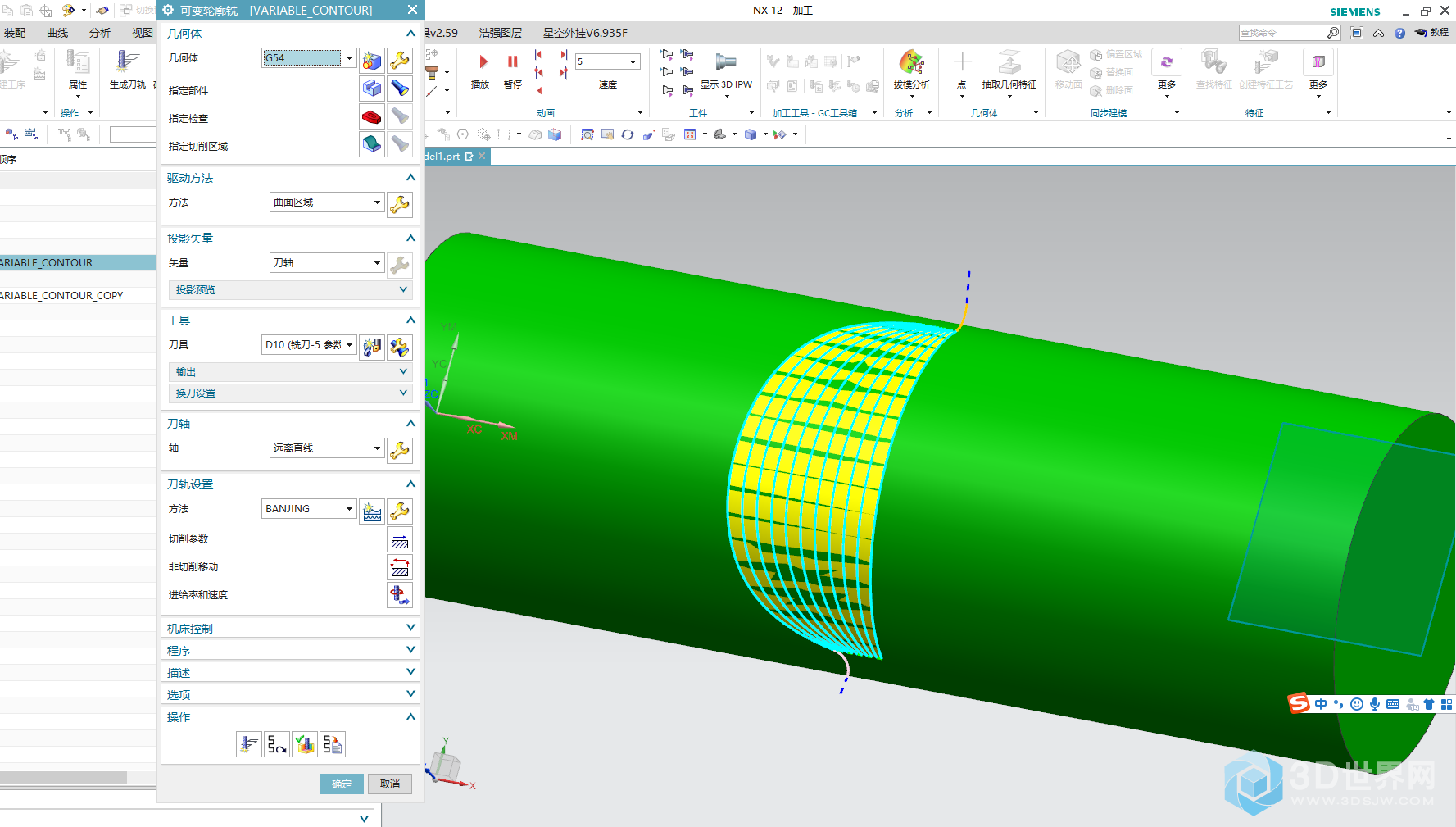Screen dimensions: 1456x827
Task: Click the Properties (属性) ribbon icon
Action: [x=78, y=62]
